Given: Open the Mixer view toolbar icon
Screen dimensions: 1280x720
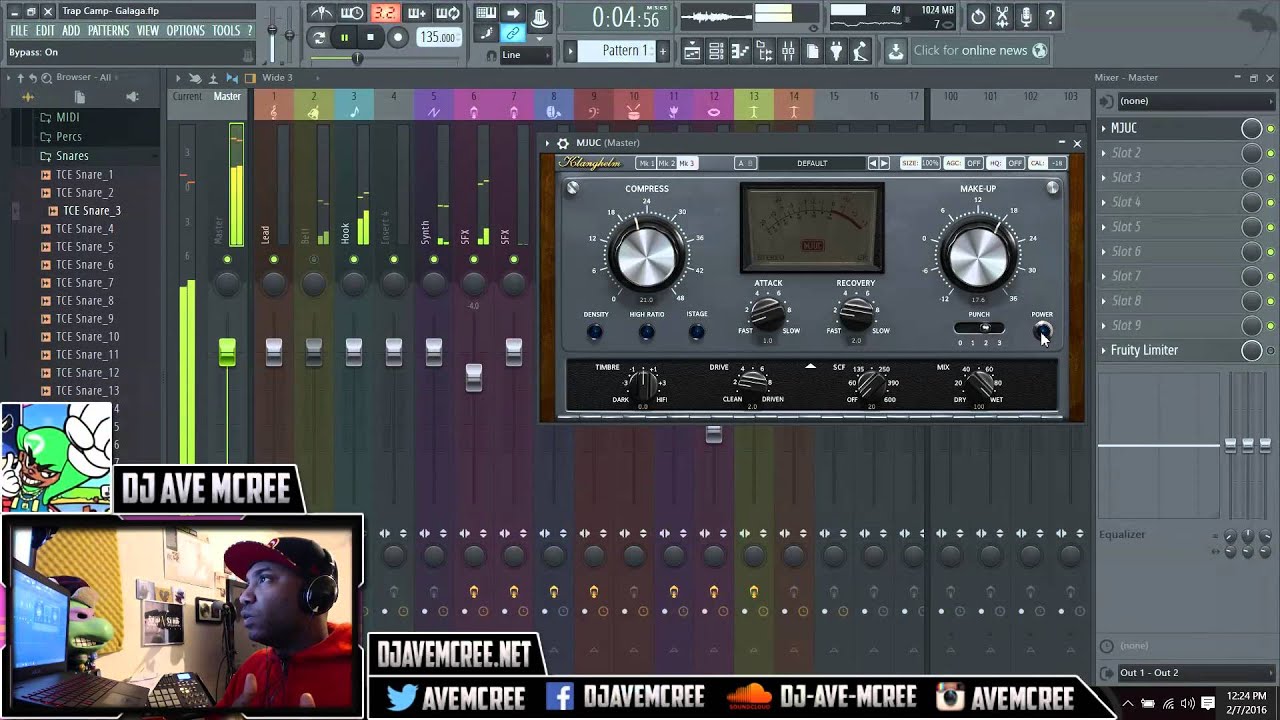Looking at the screenshot, I should (788, 51).
